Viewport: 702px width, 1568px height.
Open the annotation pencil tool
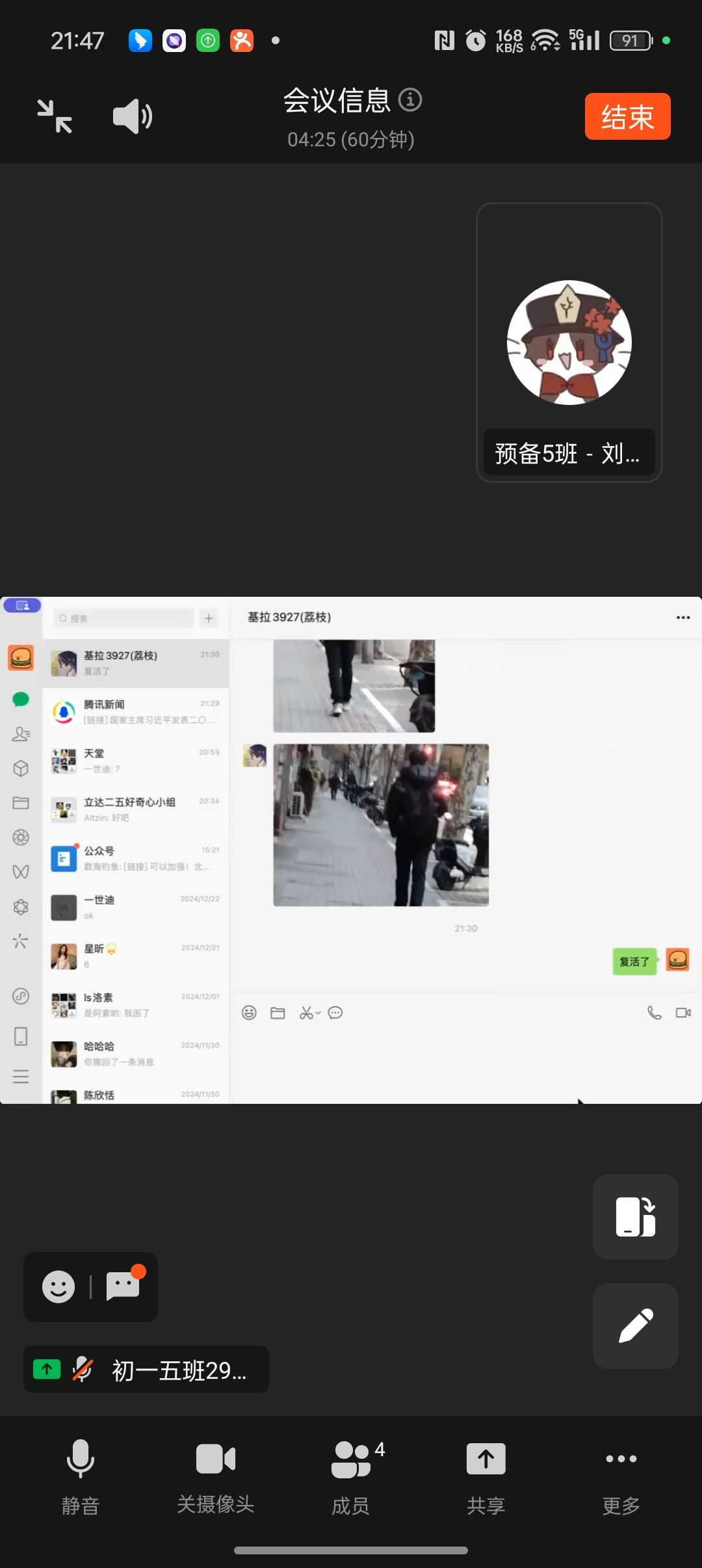(635, 1326)
